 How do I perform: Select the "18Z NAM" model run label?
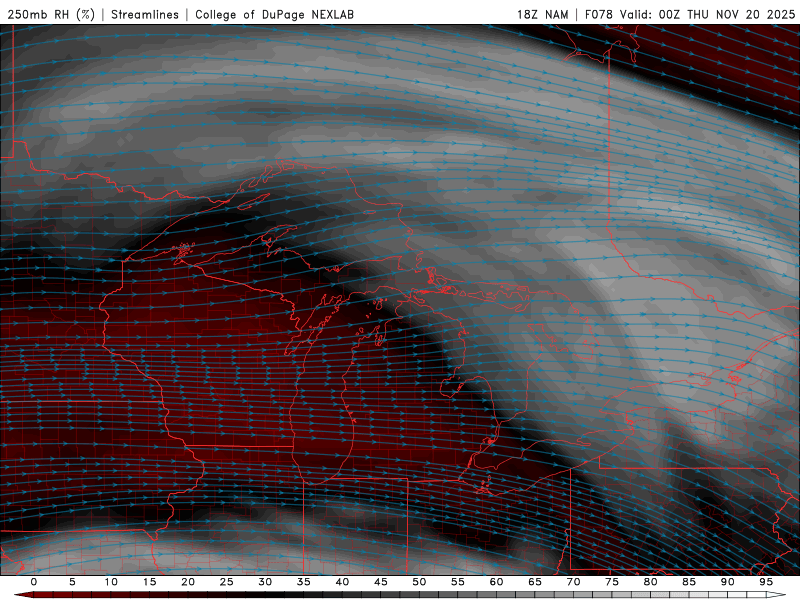tap(542, 14)
